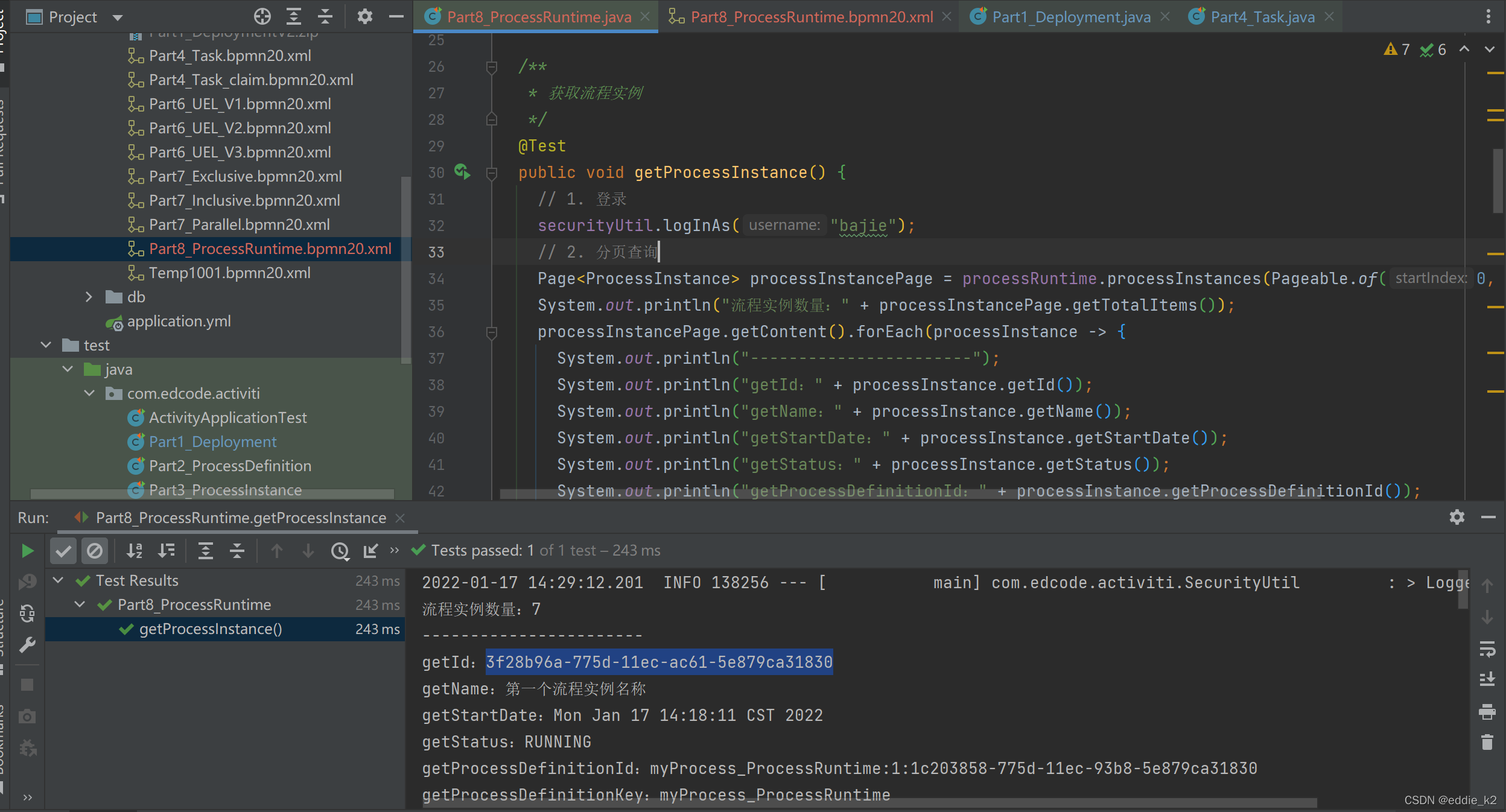Click the print console output icon

click(x=1487, y=711)
